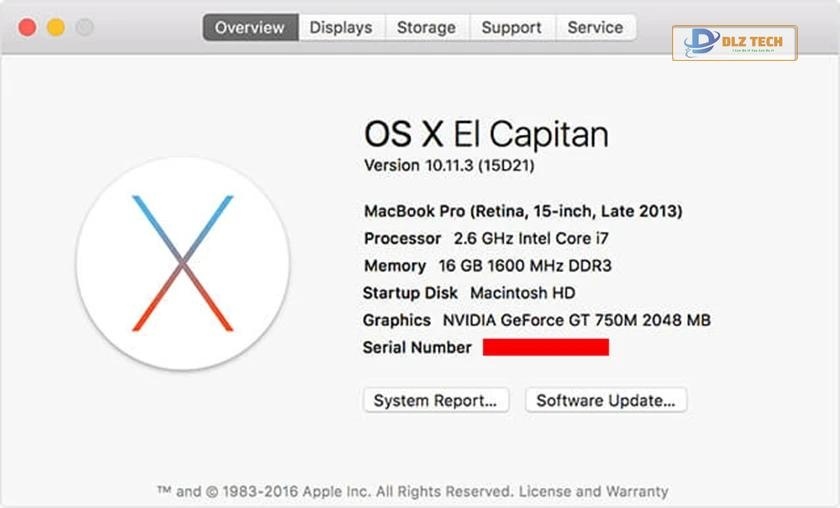This screenshot has height=508, width=840.
Task: Click the OS X El Capitan title
Action: point(485,134)
